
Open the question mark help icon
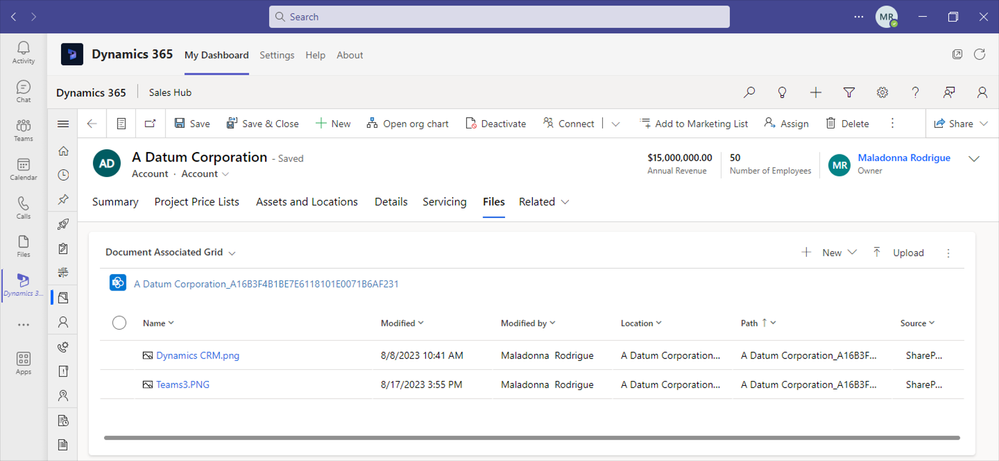point(916,92)
